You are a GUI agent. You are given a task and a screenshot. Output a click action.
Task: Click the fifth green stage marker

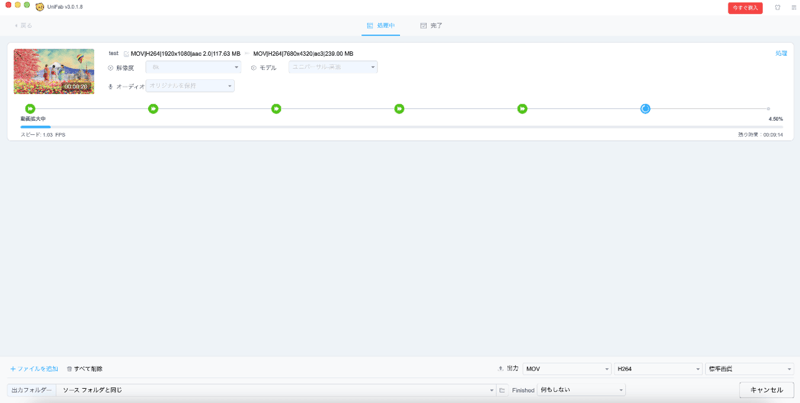click(x=522, y=109)
